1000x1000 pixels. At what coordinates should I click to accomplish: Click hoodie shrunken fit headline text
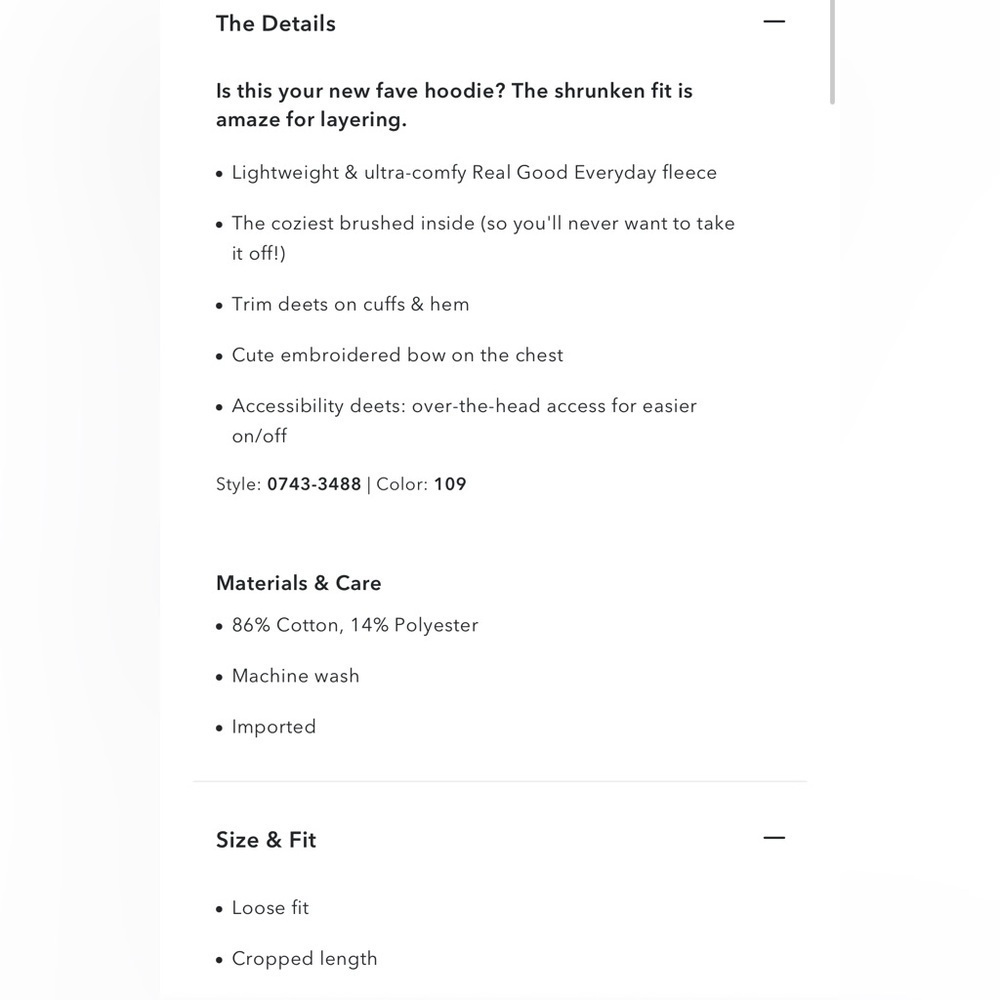(x=454, y=105)
